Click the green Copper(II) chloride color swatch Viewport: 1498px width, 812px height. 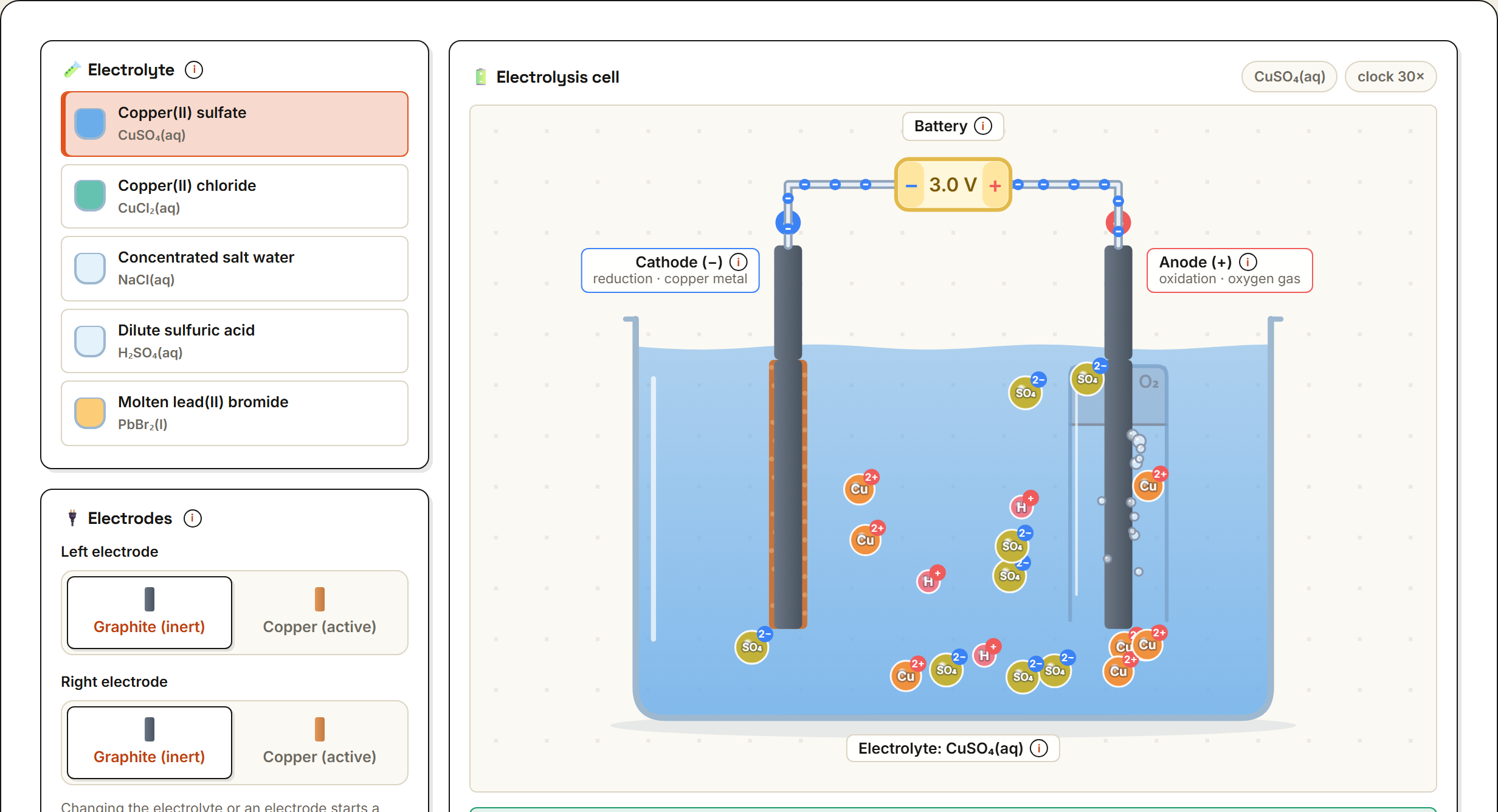click(x=90, y=196)
